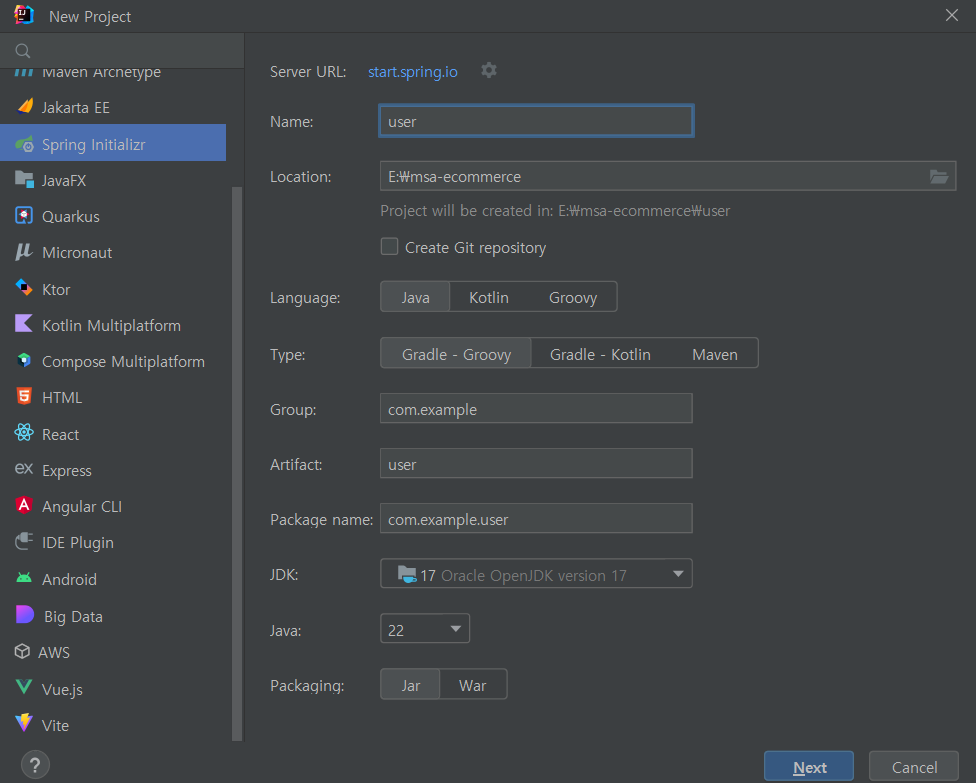This screenshot has width=976, height=783.
Task: Click the Artifact input field
Action: (x=536, y=464)
